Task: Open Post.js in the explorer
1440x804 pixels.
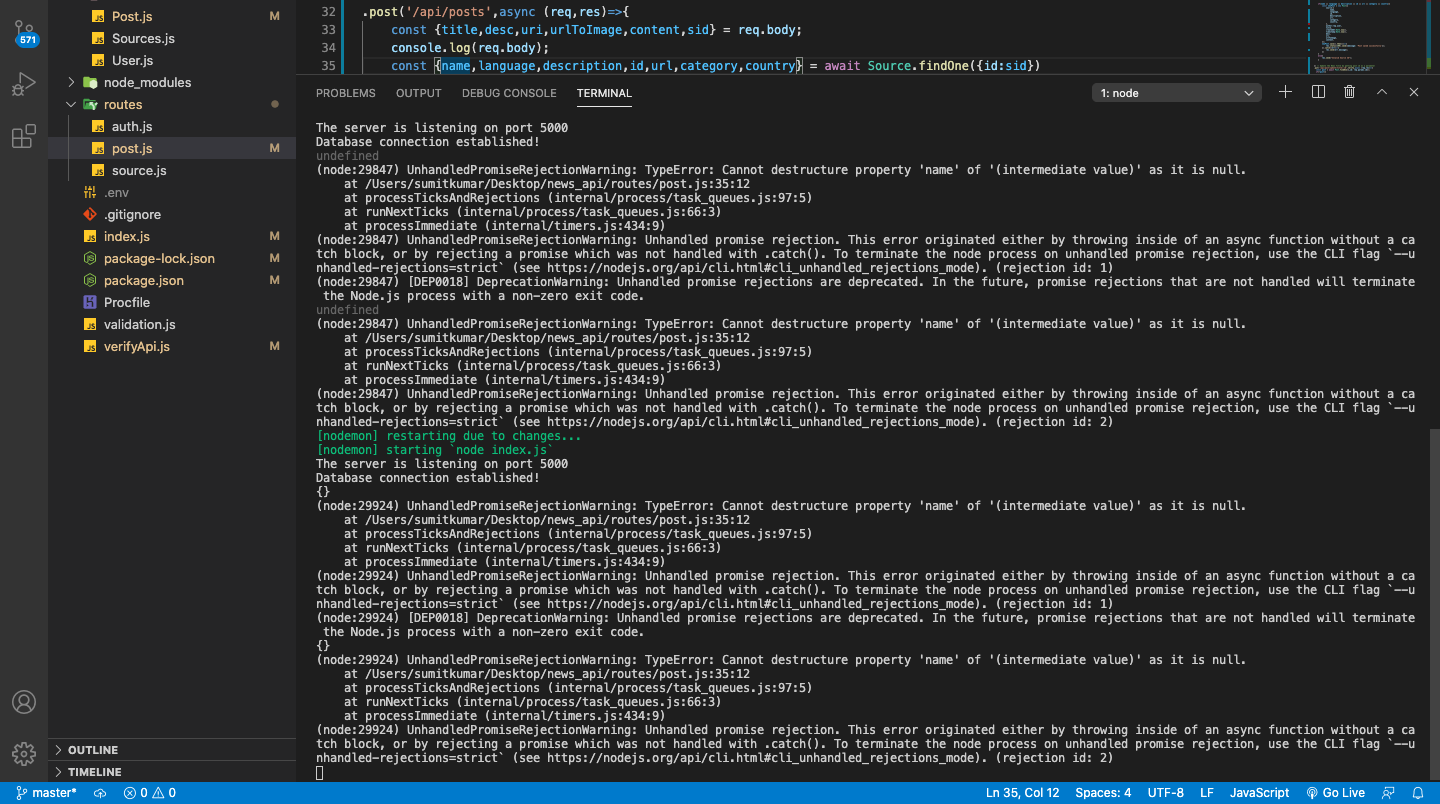Action: click(x=172, y=16)
